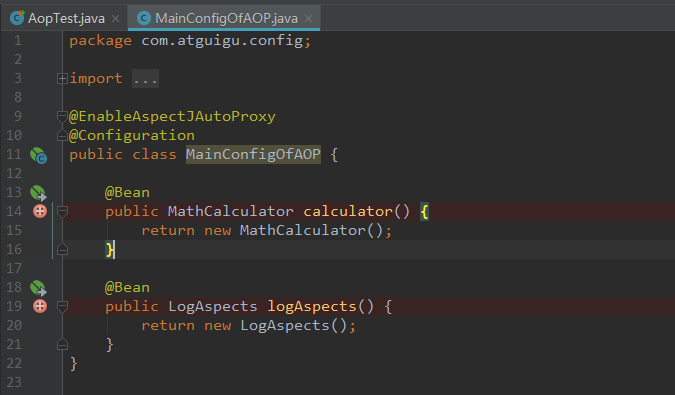Click the folded import ellipsis placeholder

point(145,79)
